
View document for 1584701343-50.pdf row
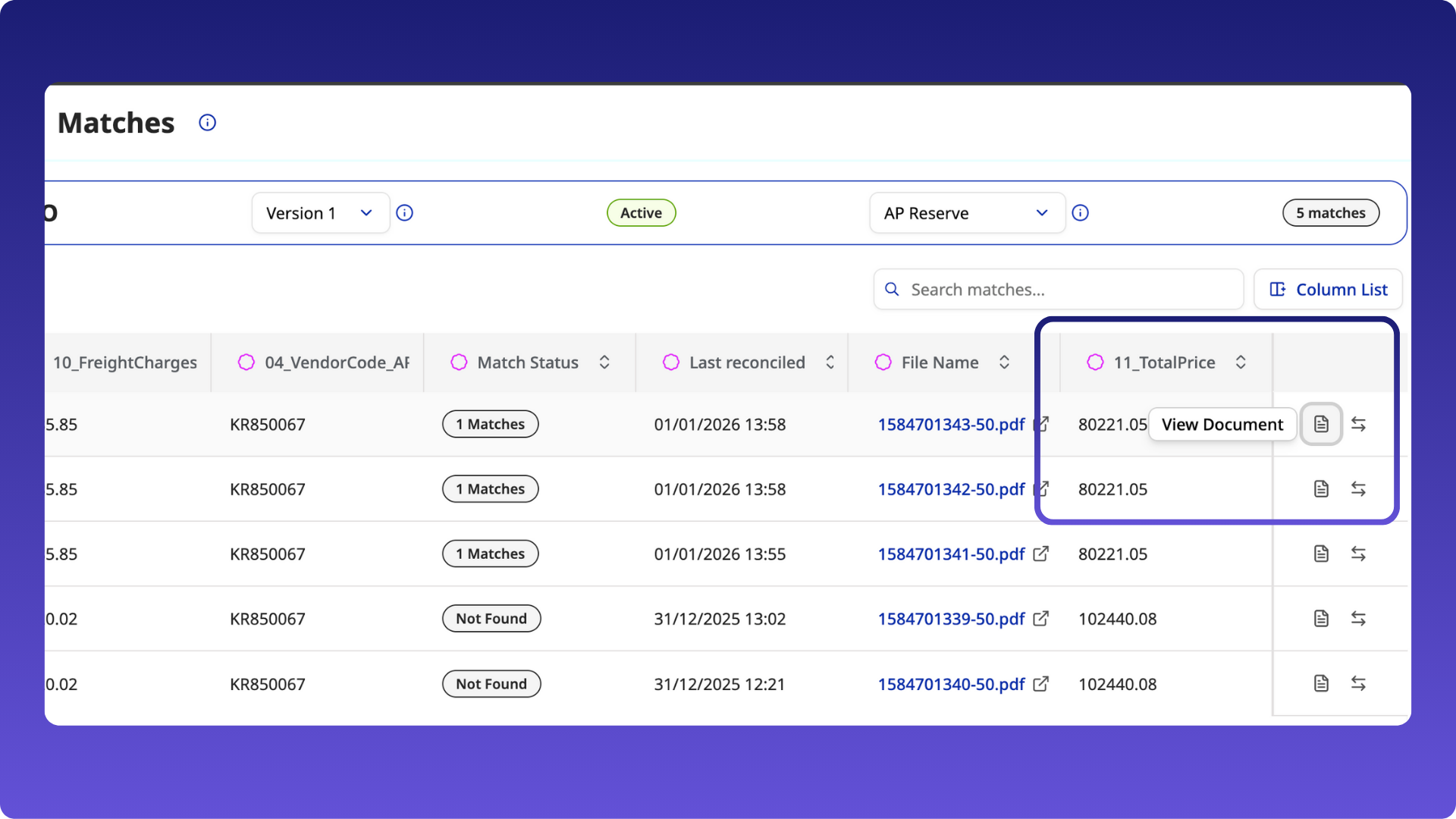1321,425
